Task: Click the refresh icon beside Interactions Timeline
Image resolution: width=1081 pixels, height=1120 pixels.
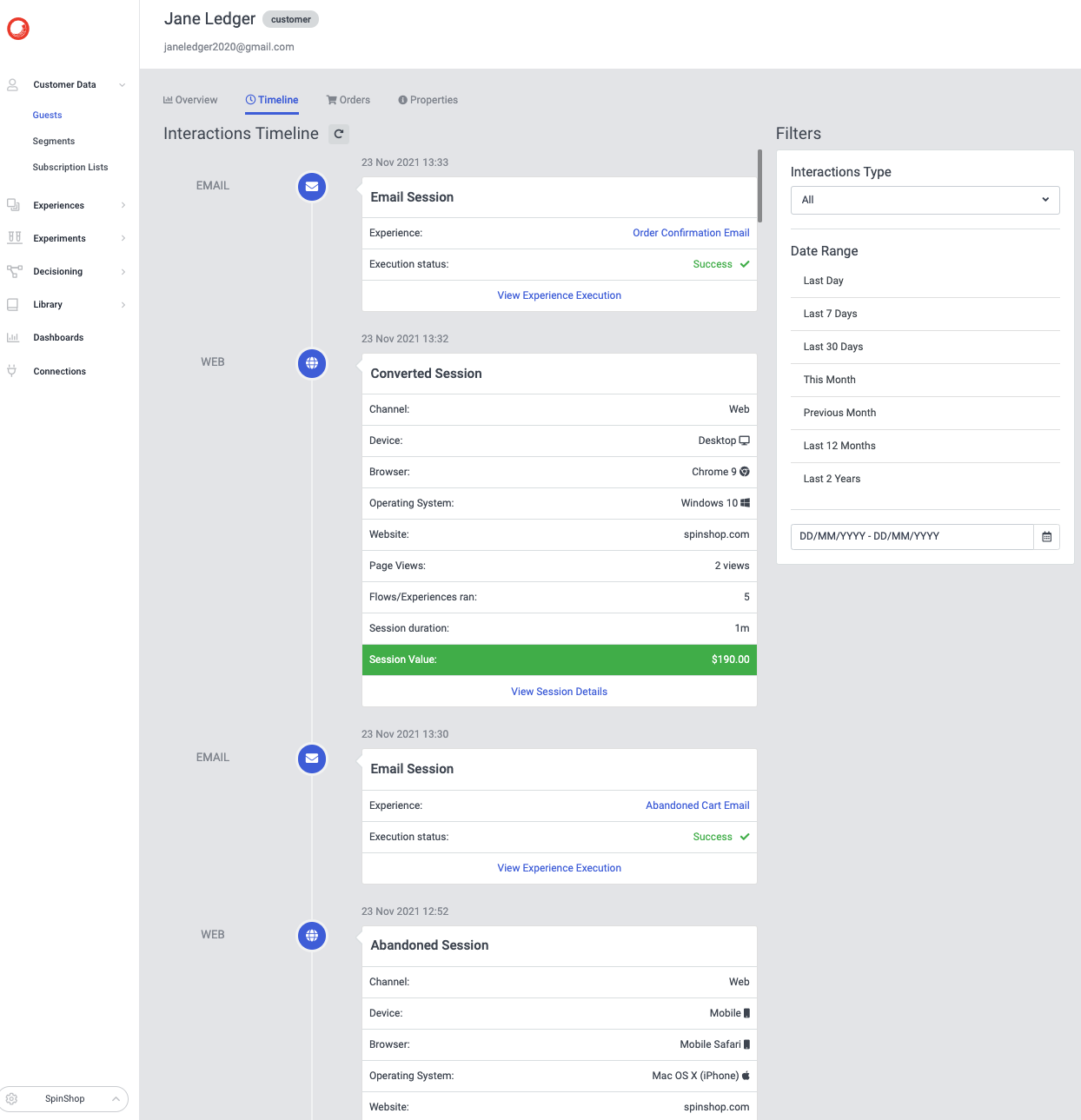Action: pyautogui.click(x=339, y=134)
